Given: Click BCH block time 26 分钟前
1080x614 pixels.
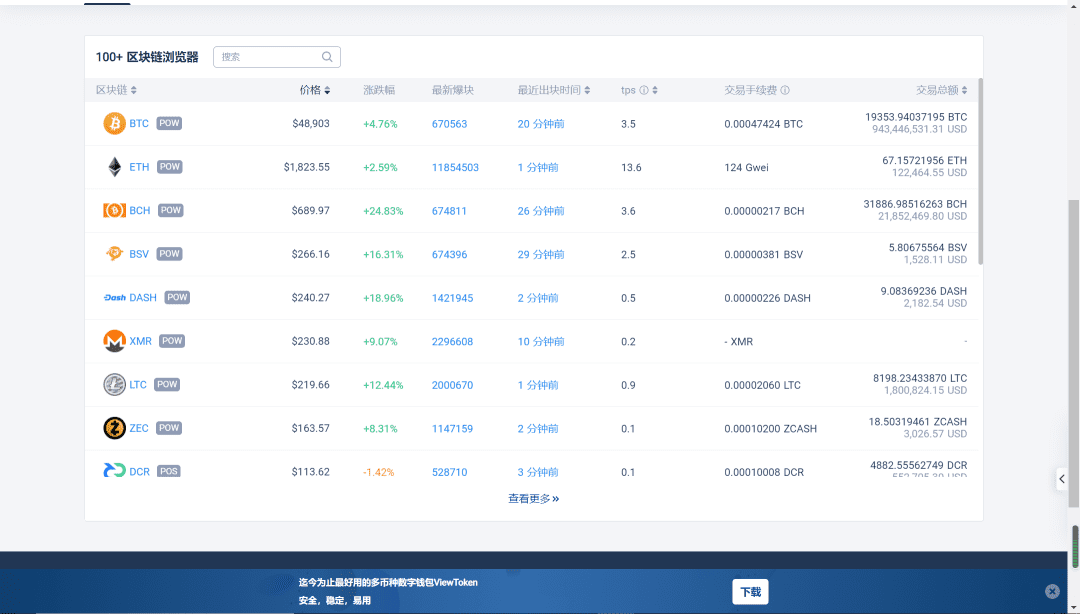Looking at the screenshot, I should 541,211.
